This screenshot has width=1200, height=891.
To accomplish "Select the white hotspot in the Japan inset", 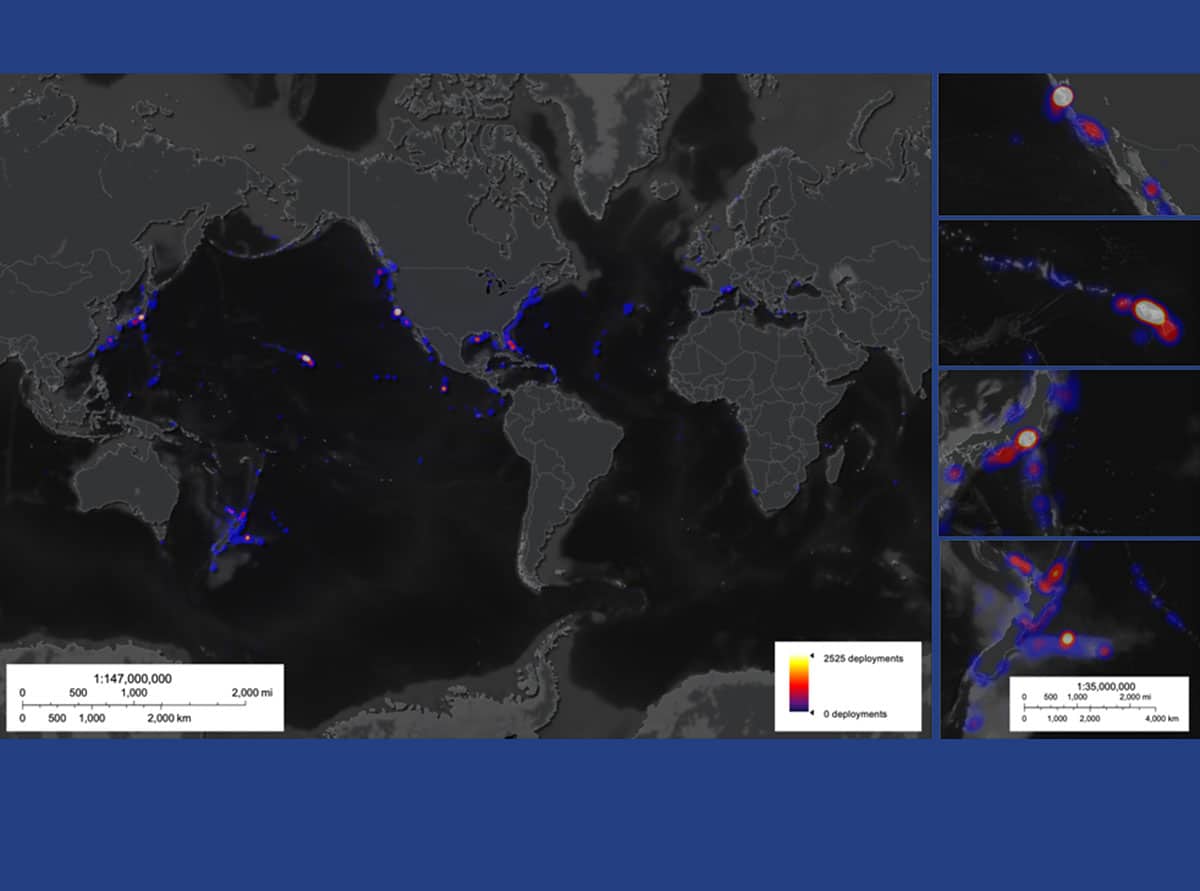I will click(1027, 439).
